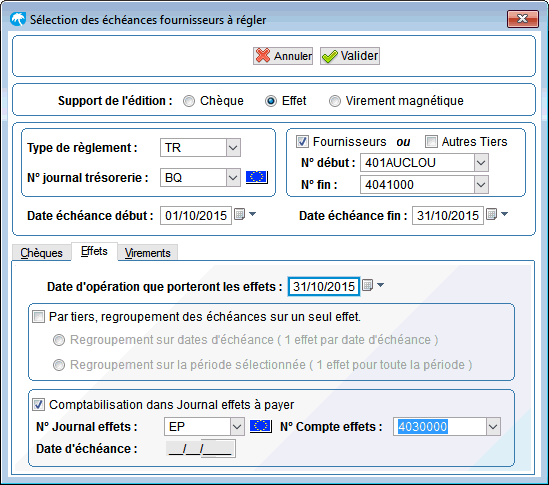Switch to the Chèques tab
The height and width of the screenshot is (485, 549).
[41, 253]
